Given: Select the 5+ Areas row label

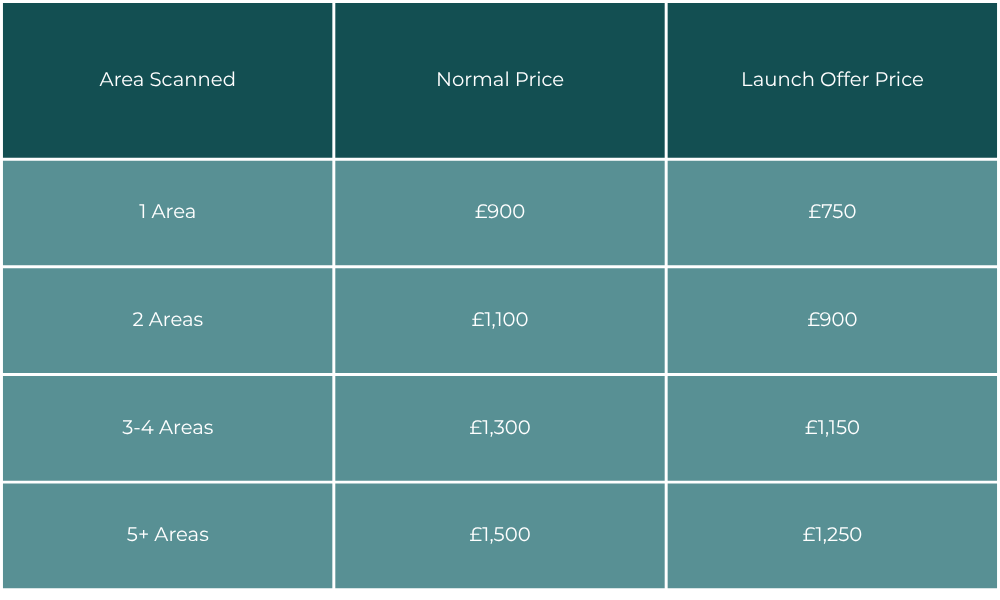Looking at the screenshot, I should 167,535.
